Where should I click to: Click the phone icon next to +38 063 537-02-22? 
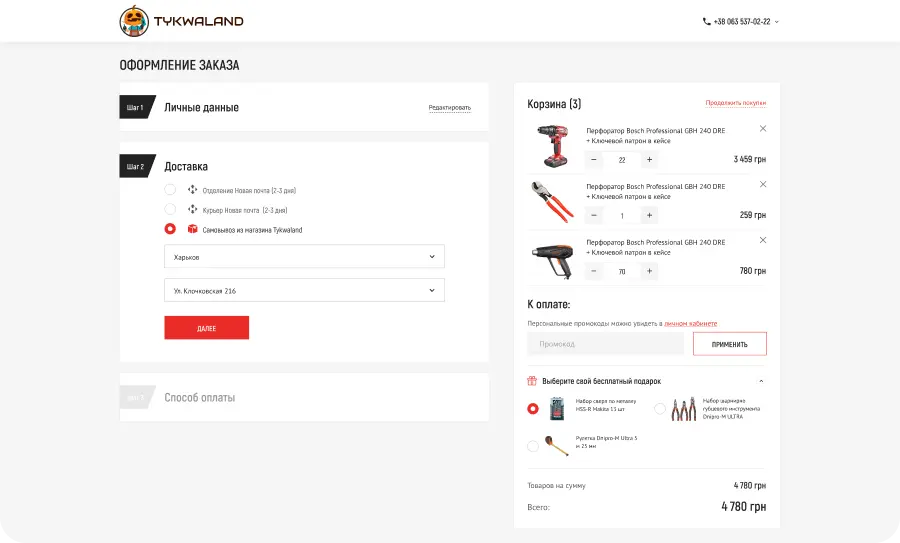pyautogui.click(x=707, y=21)
